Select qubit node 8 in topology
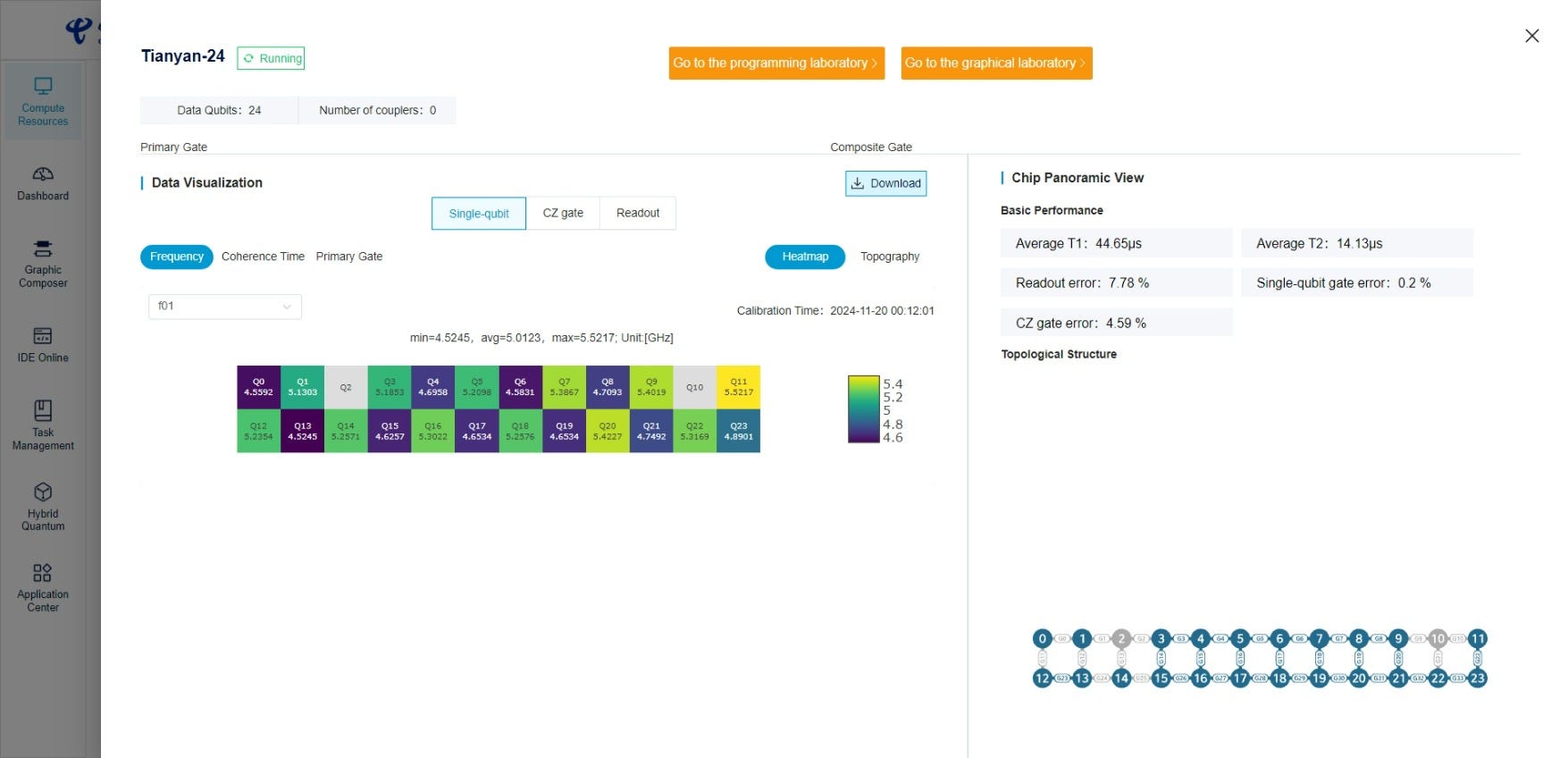This screenshot has height=758, width=1568. pyautogui.click(x=1359, y=638)
